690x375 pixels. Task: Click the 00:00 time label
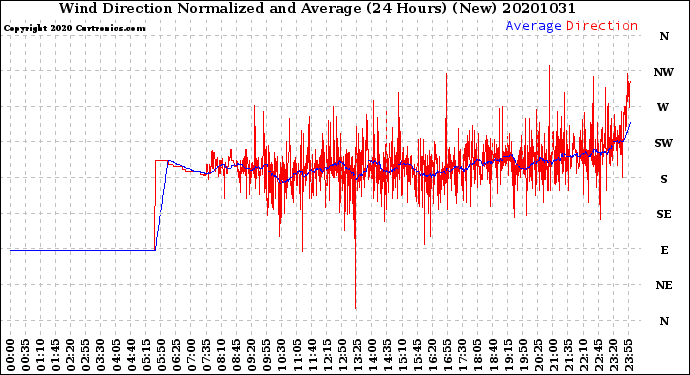(11, 355)
